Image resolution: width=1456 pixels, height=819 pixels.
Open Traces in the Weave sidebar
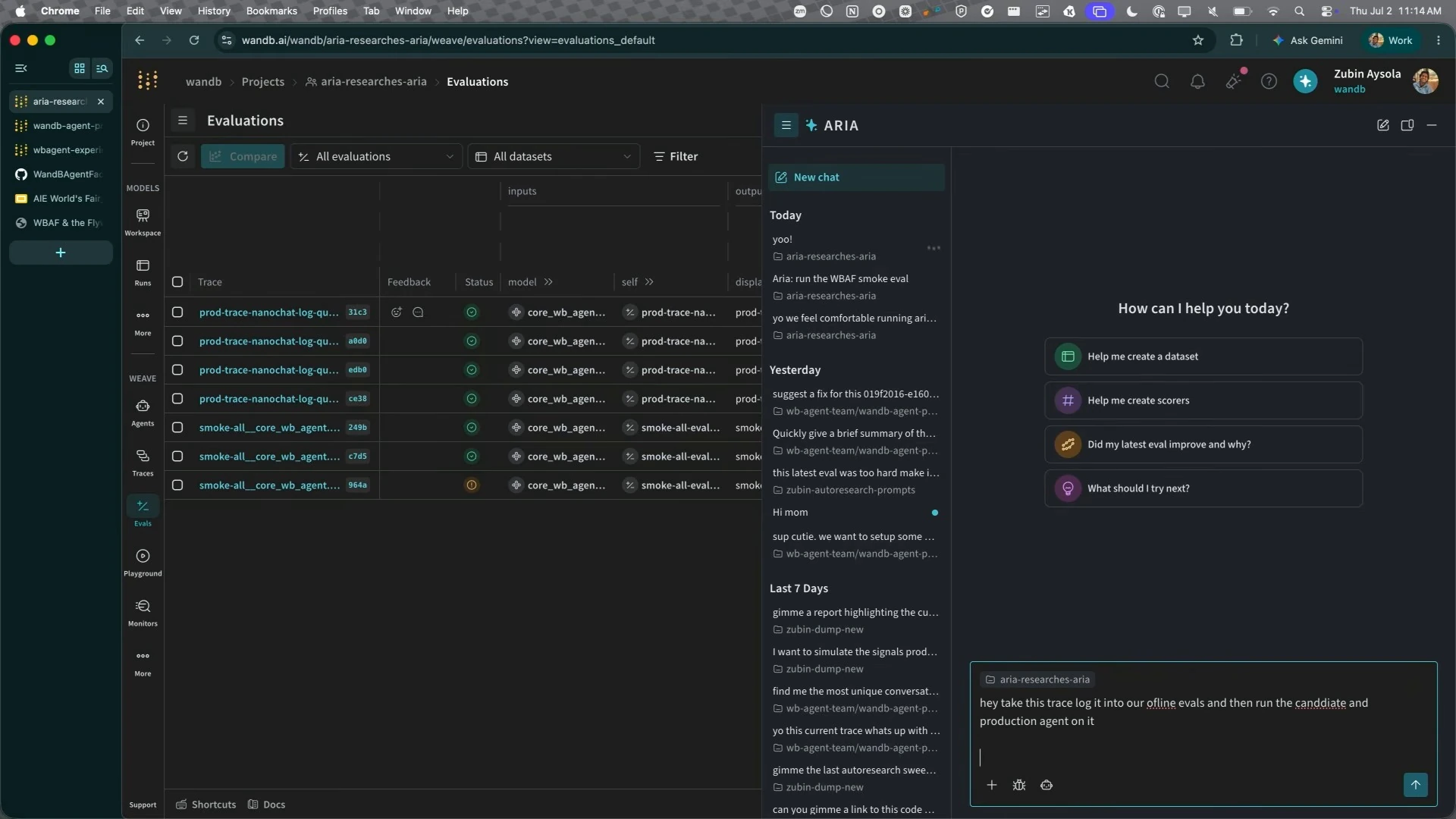143,463
